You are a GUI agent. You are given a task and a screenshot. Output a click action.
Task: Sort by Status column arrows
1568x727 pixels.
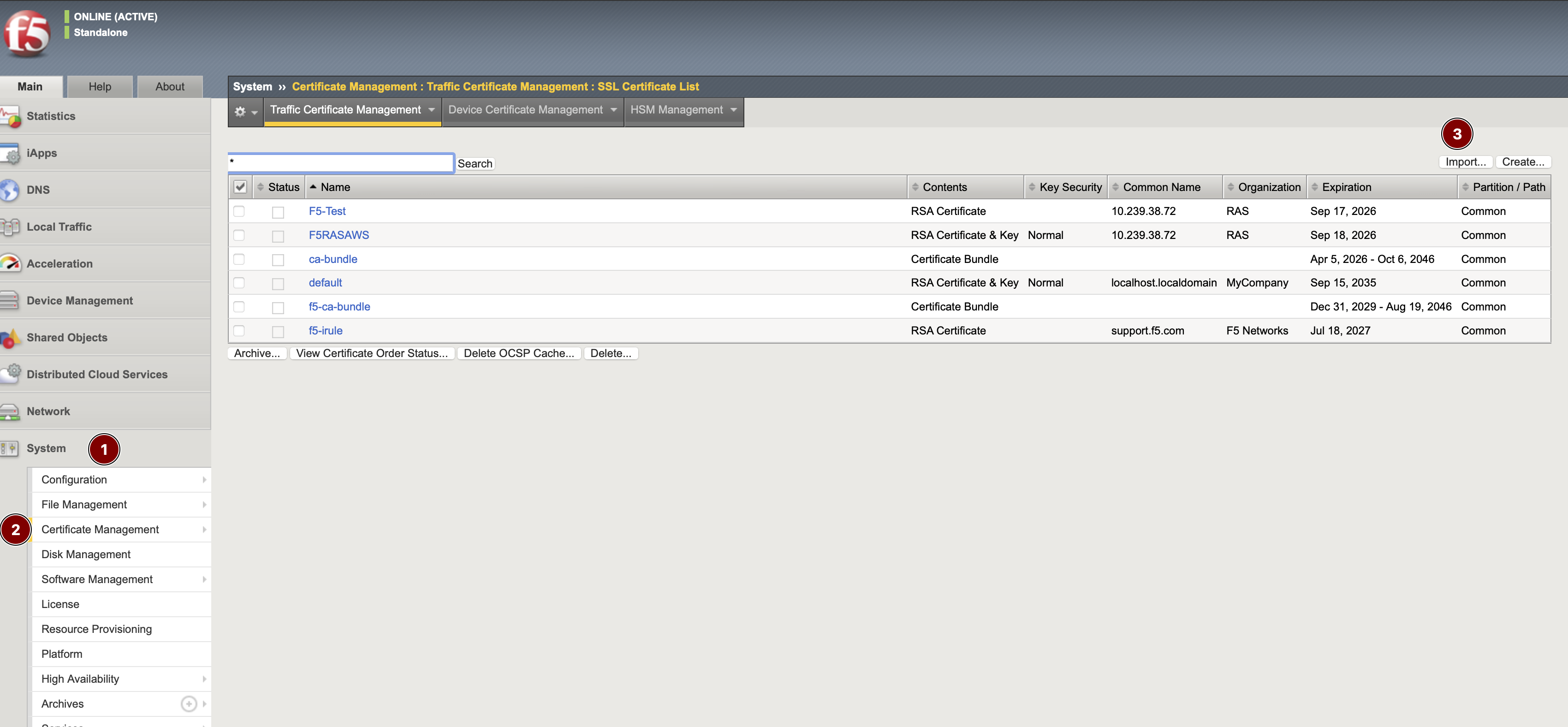[x=261, y=187]
